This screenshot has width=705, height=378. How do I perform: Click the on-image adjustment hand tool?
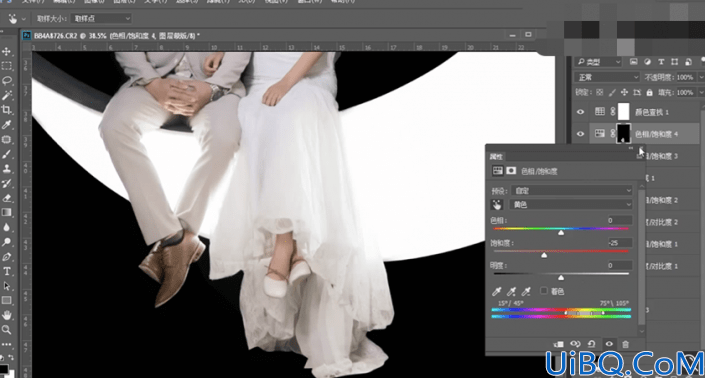(497, 205)
